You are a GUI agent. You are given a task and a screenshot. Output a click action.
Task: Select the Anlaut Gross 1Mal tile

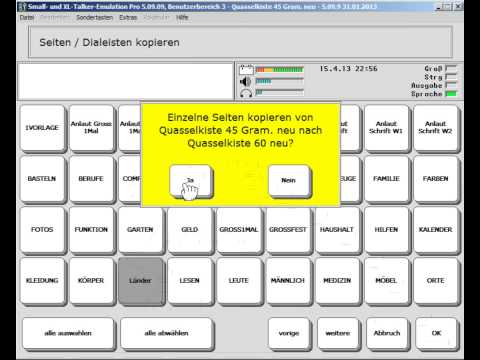[91, 128]
